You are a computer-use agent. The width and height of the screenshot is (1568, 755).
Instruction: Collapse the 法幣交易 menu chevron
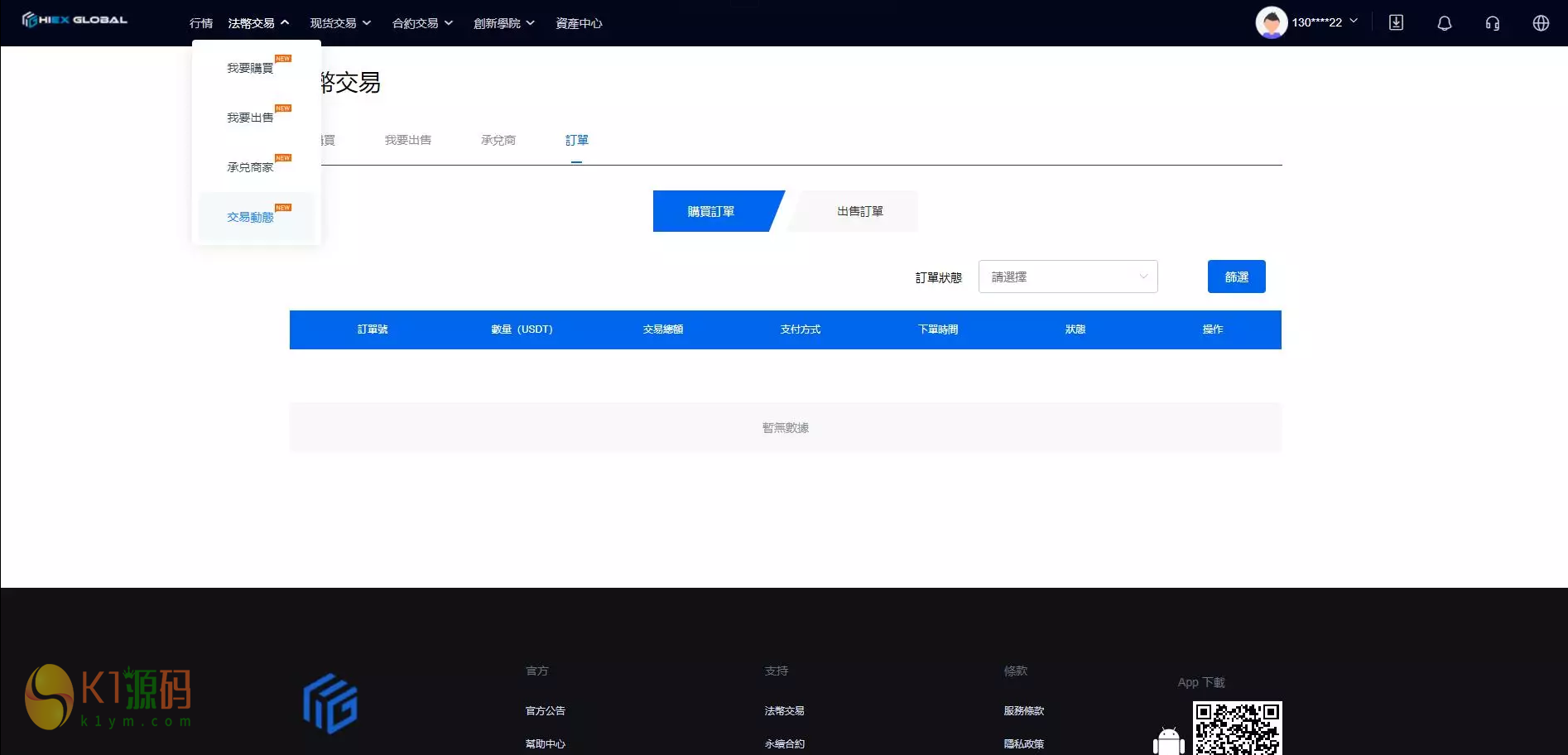(x=284, y=22)
